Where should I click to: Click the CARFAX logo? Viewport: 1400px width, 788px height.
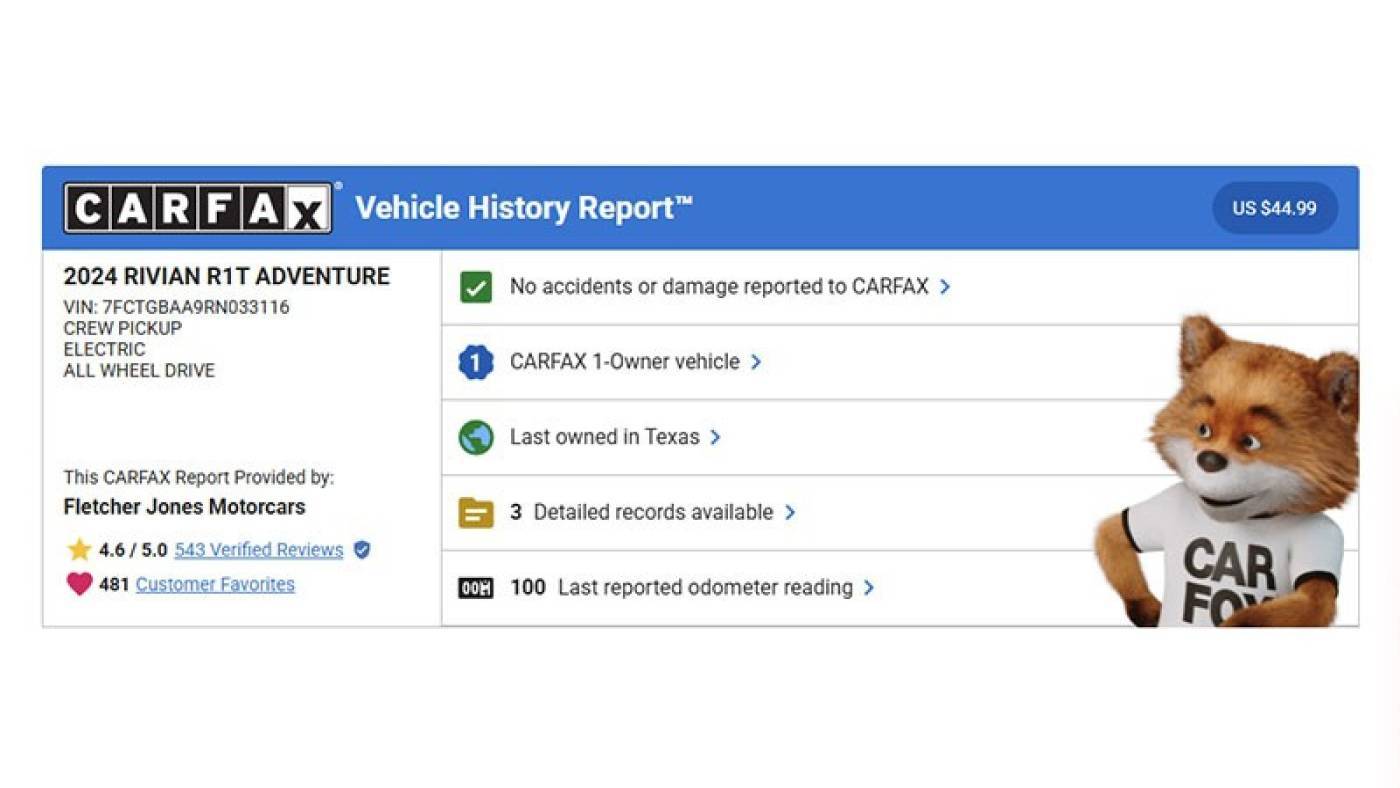[x=198, y=208]
